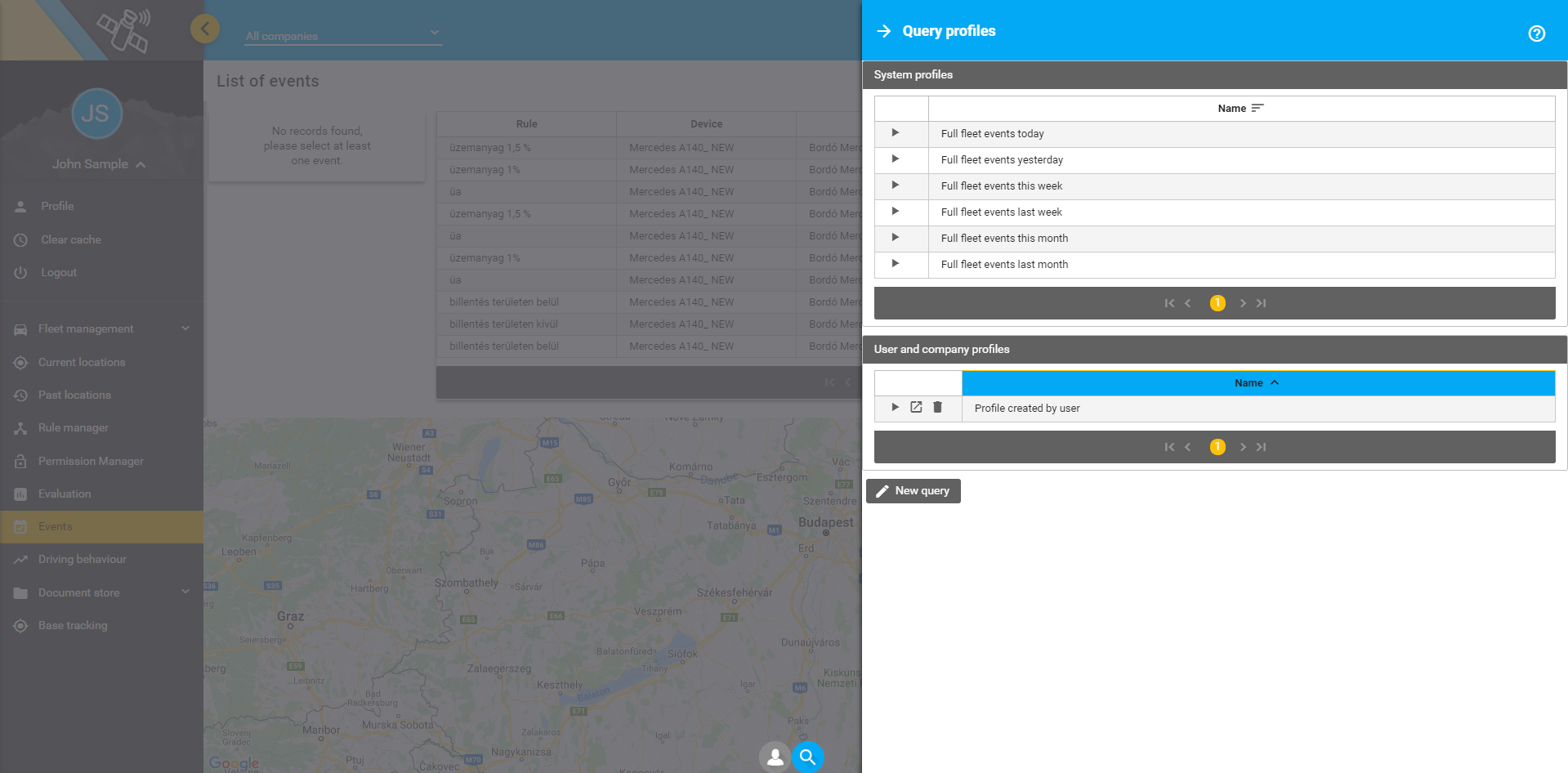Click the blue map search icon
The height and width of the screenshot is (773, 1568).
point(807,757)
